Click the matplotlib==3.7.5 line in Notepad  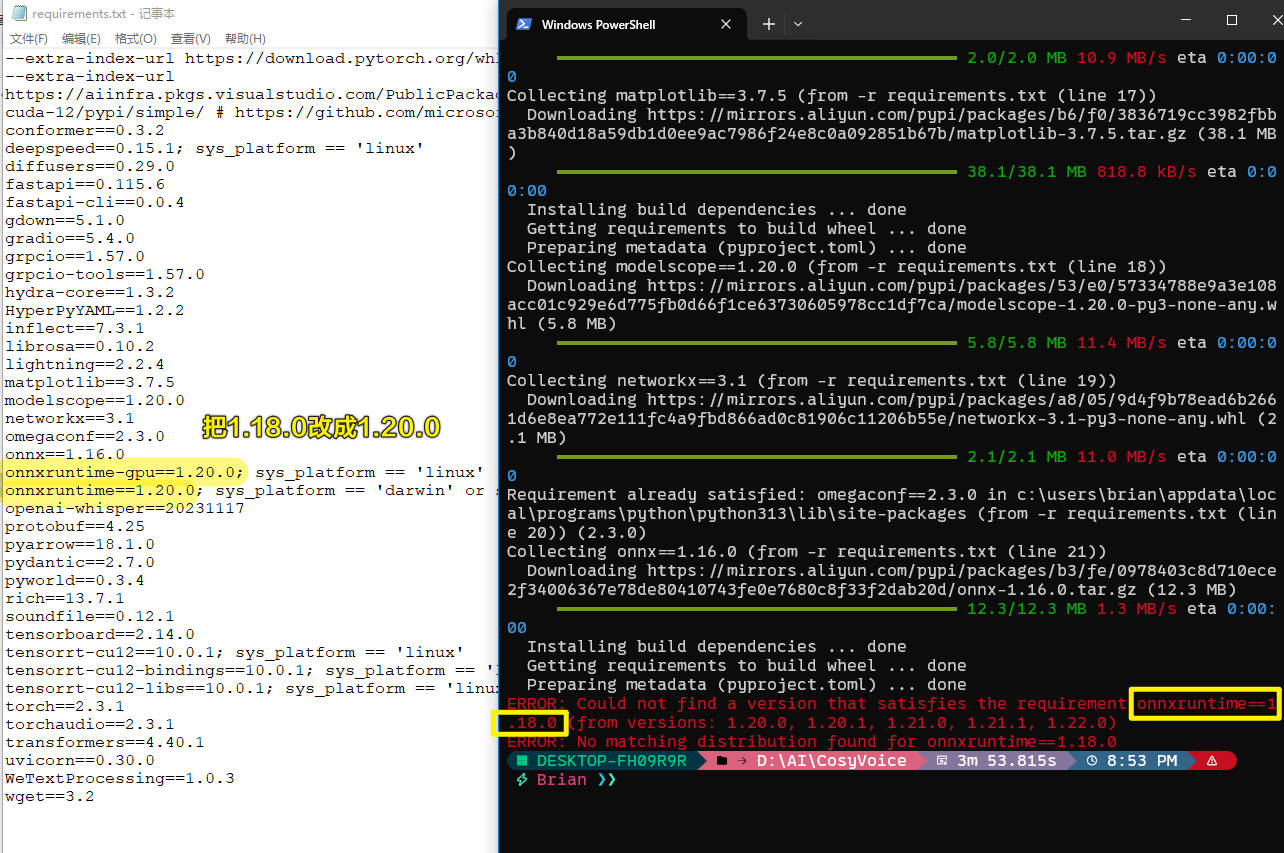[x=90, y=382]
